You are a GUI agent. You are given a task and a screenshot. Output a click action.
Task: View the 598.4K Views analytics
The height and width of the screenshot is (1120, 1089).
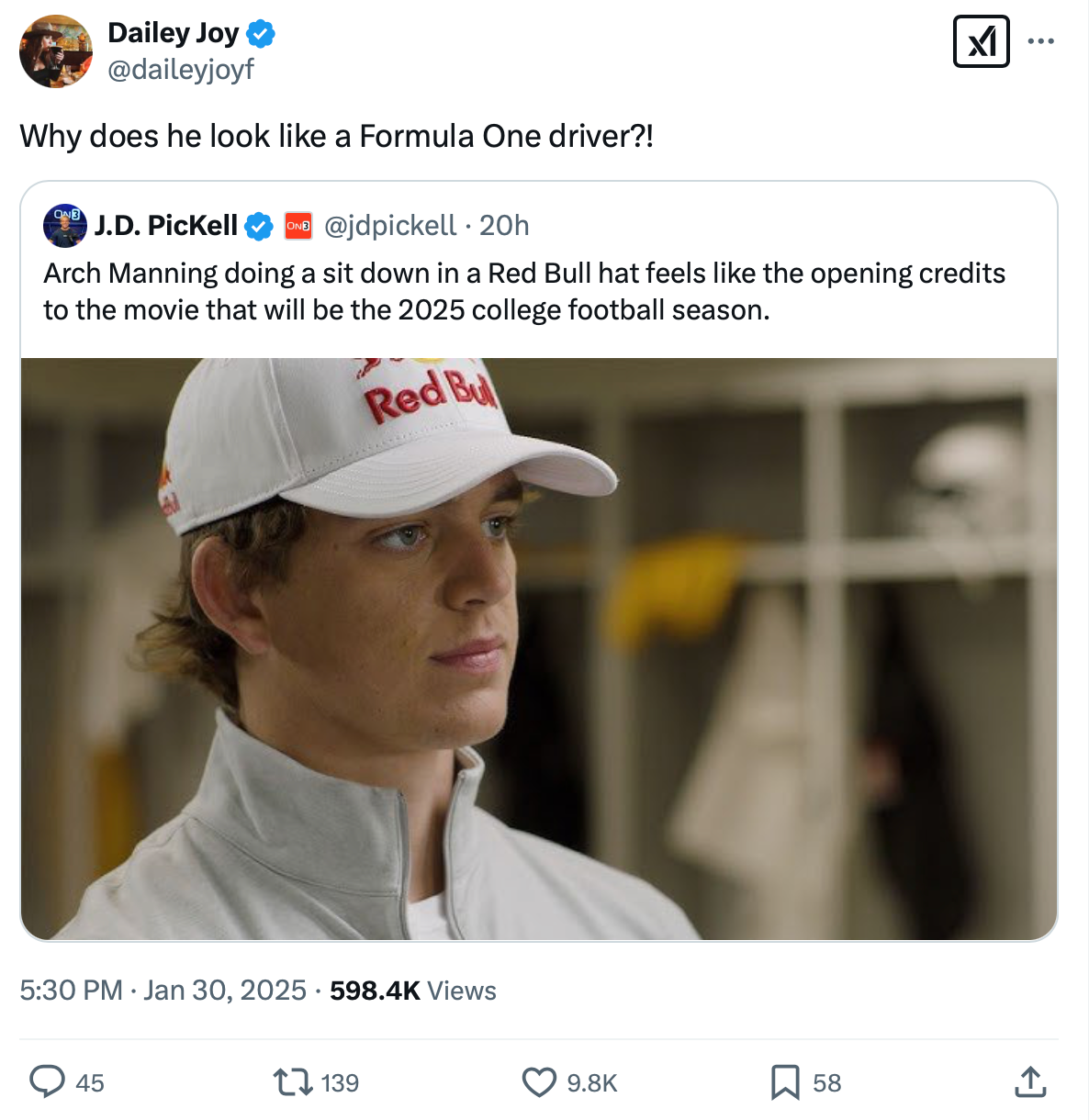(x=412, y=990)
